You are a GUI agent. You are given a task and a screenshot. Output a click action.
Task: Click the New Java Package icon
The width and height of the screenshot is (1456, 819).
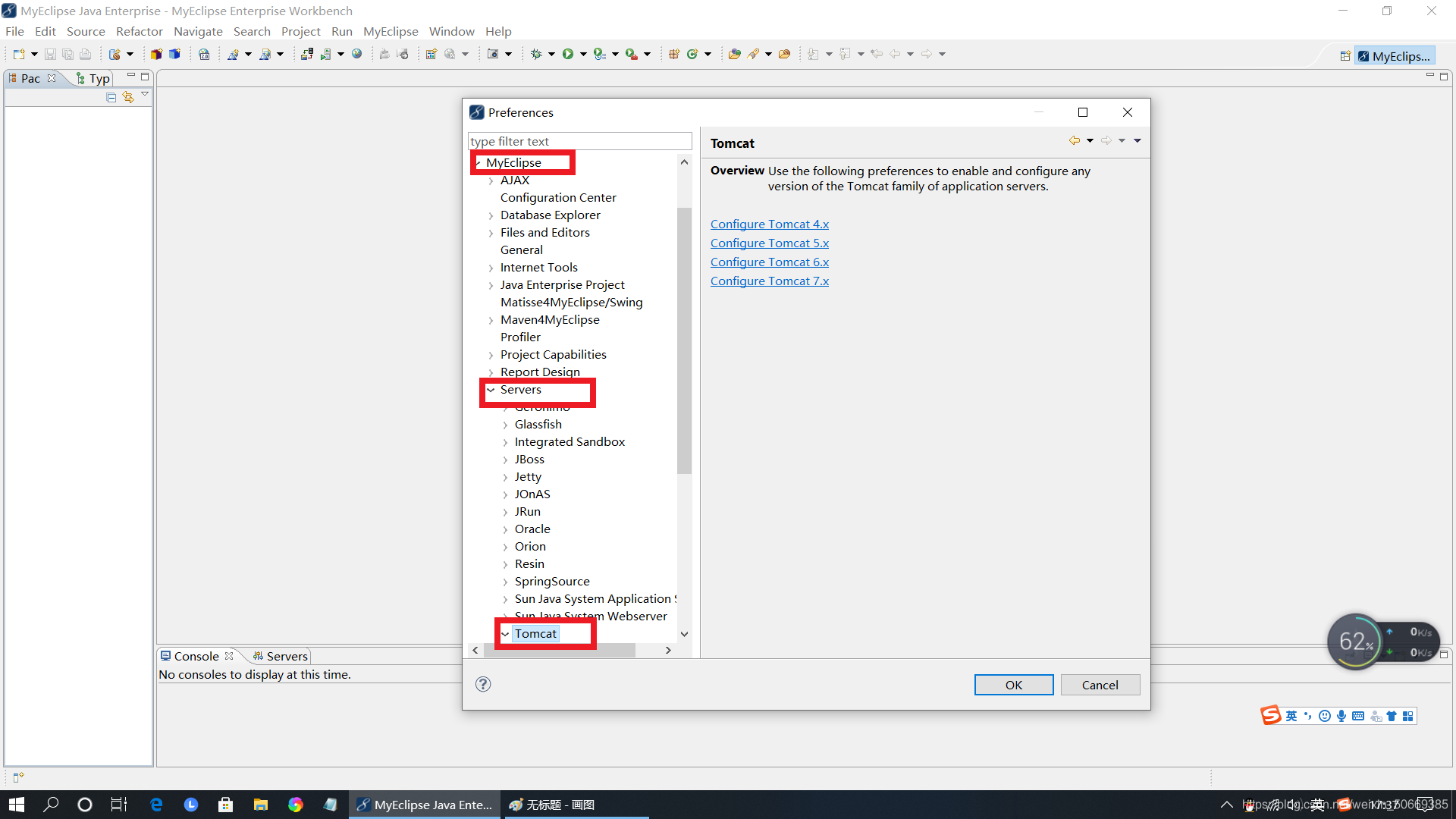point(674,54)
